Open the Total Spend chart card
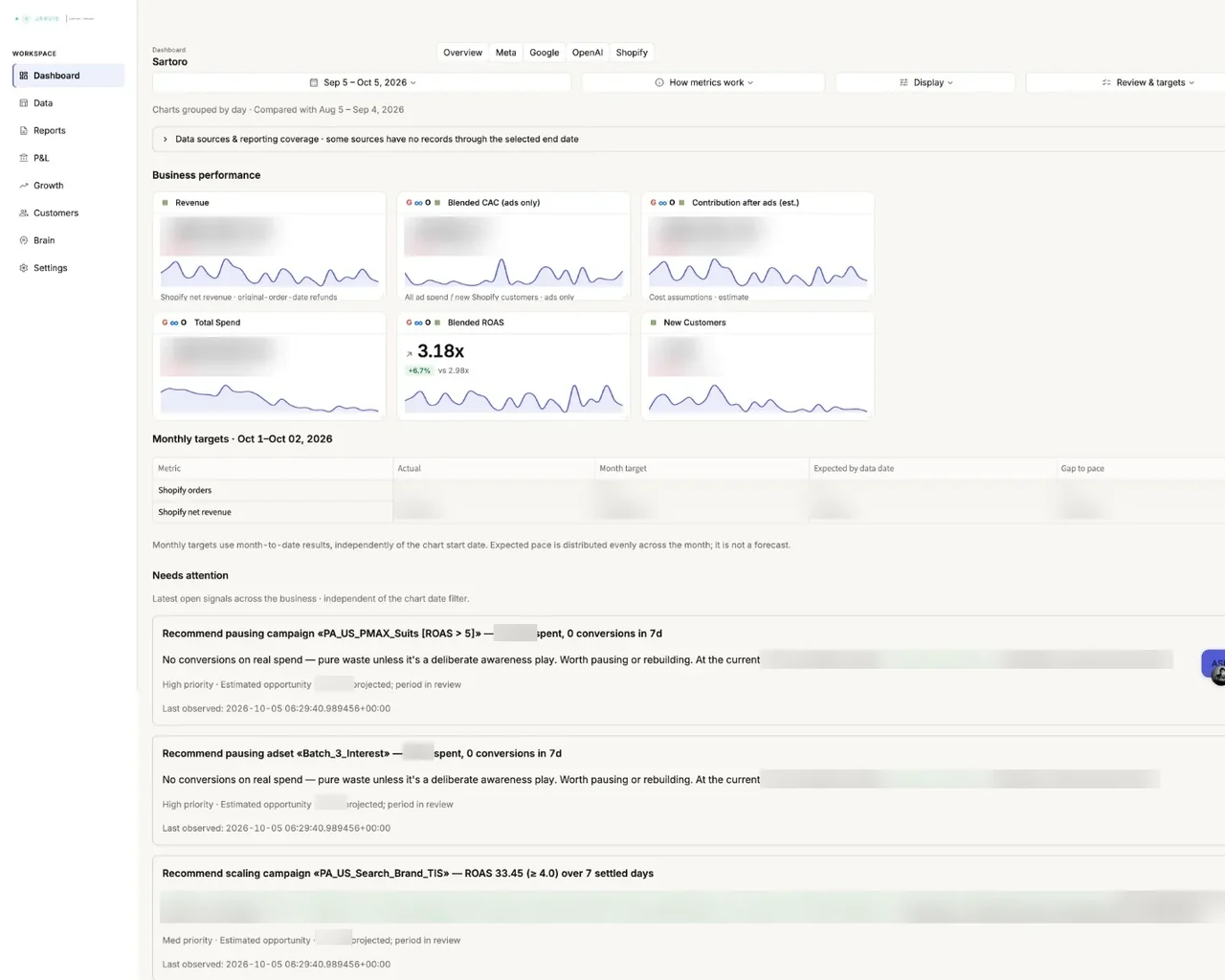 coord(269,366)
